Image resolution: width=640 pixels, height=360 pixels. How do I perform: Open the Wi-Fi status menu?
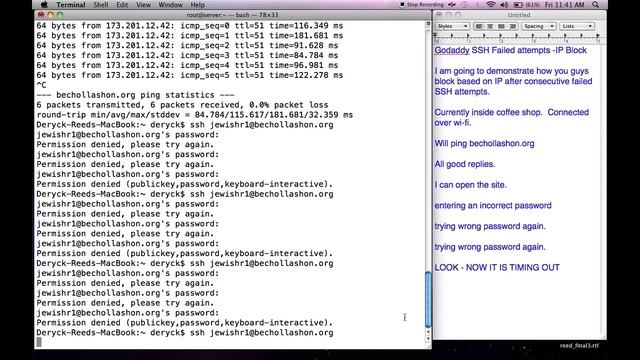491,5
